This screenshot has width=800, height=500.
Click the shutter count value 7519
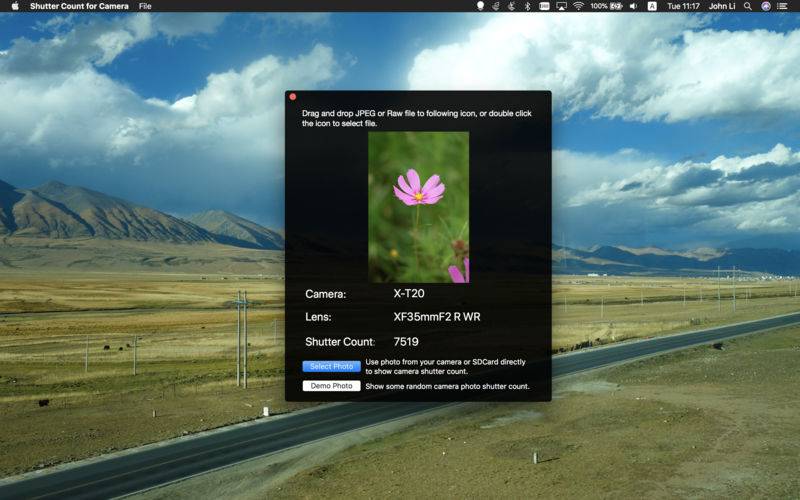click(x=406, y=341)
